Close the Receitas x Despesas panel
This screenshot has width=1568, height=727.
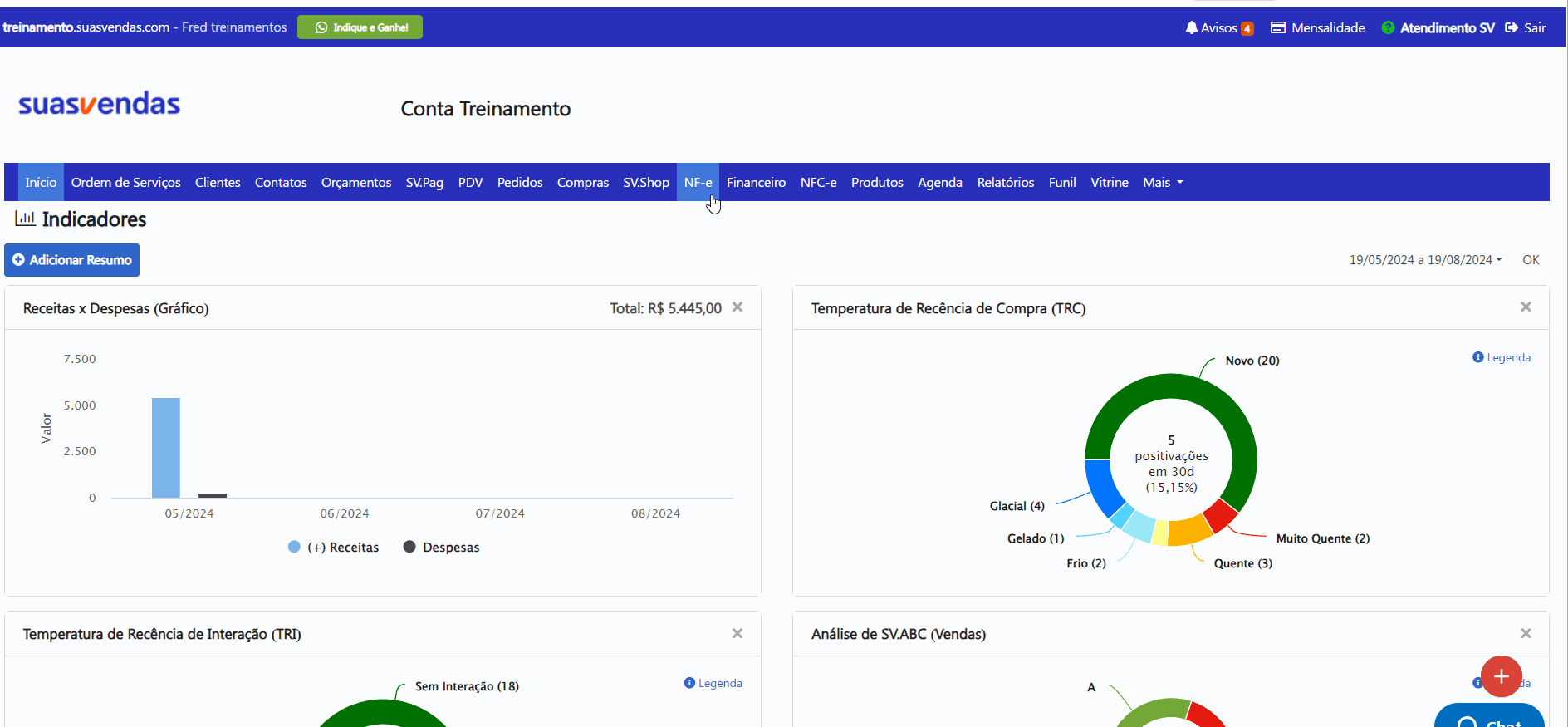coord(737,307)
